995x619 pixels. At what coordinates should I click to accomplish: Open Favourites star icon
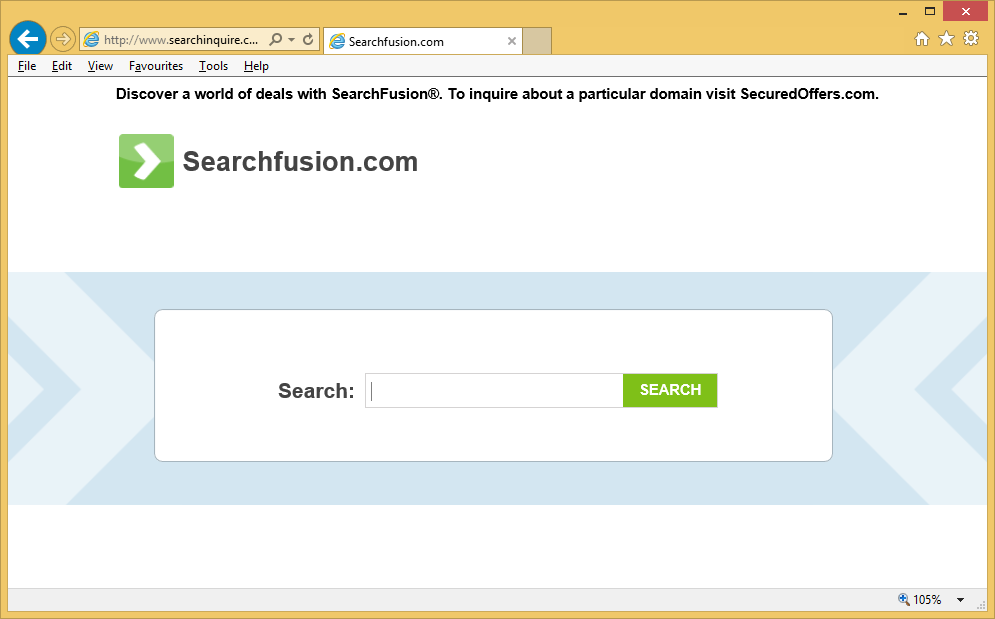pos(946,39)
